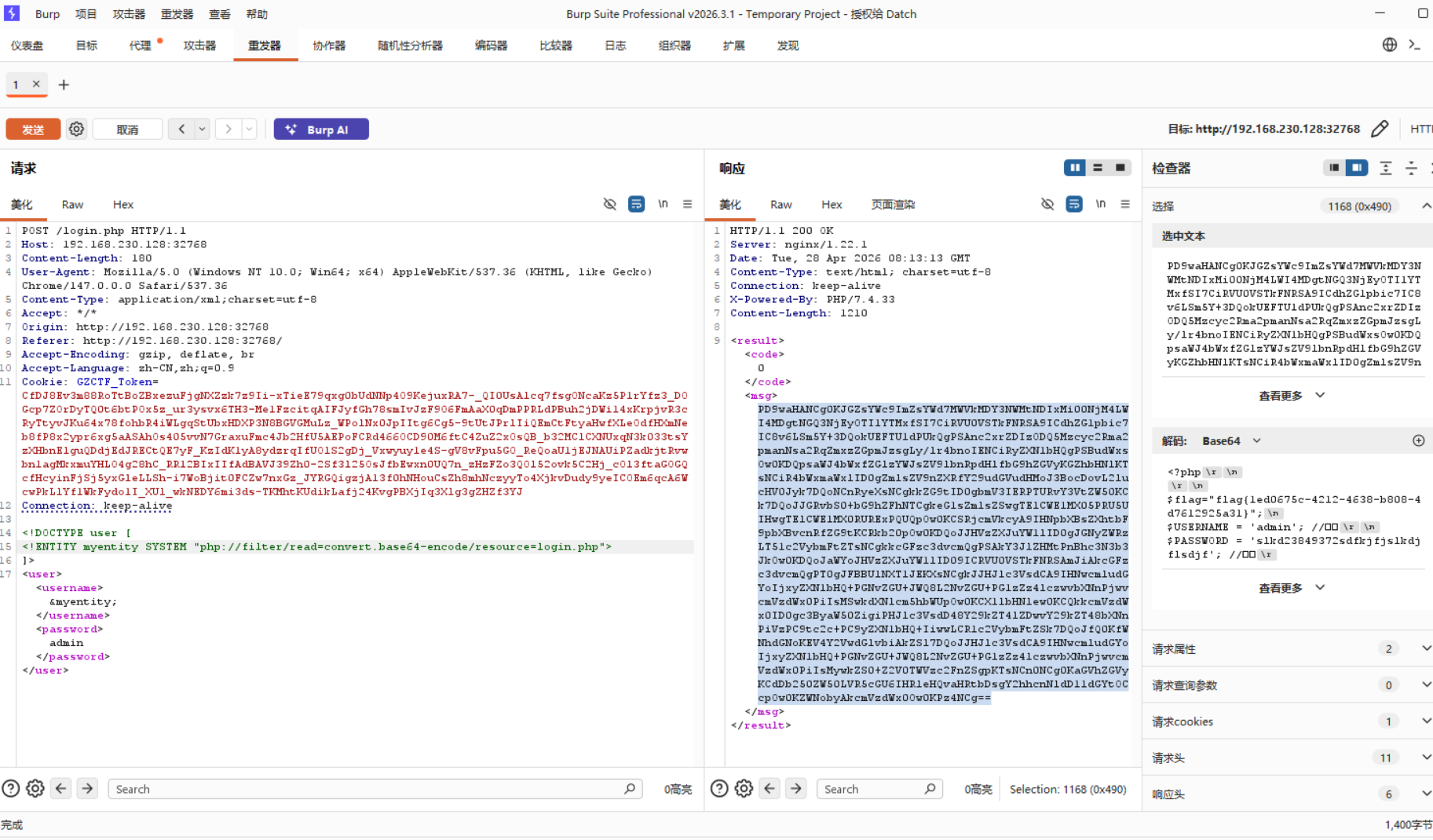Show more selected text via 查看更多
Screen dimensions: 1433x840
point(1291,396)
